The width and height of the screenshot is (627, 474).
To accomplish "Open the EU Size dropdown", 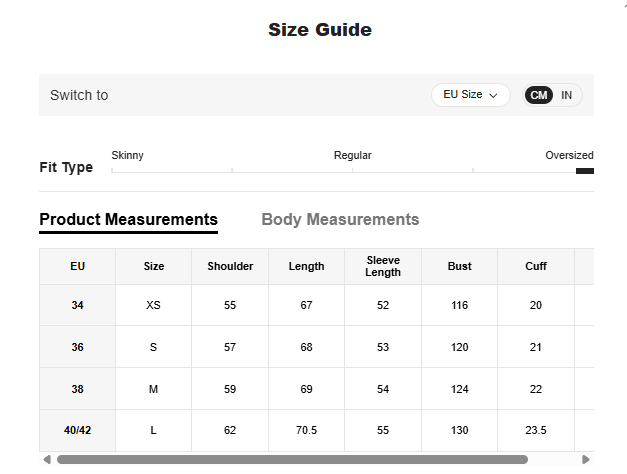I will [x=470, y=95].
